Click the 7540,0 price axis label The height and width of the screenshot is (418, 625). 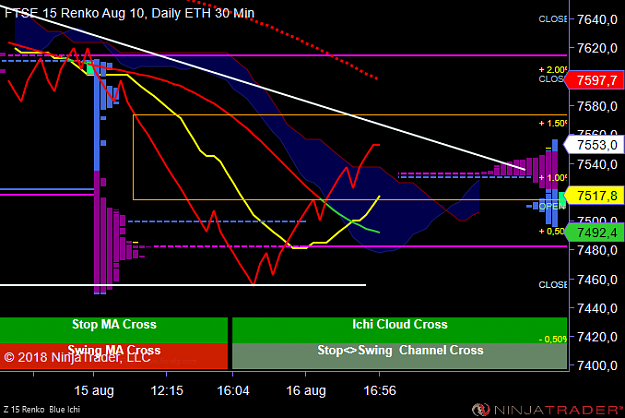(x=597, y=164)
